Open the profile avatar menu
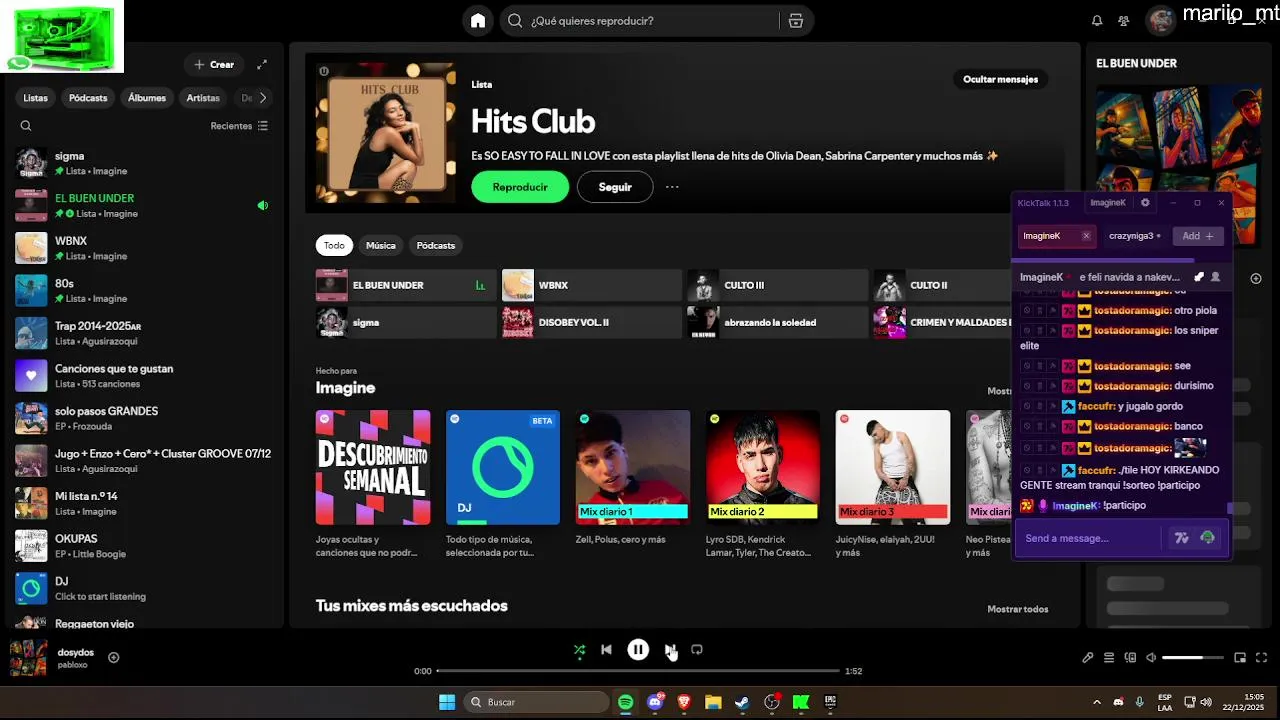1280x720 pixels. 1160,20
